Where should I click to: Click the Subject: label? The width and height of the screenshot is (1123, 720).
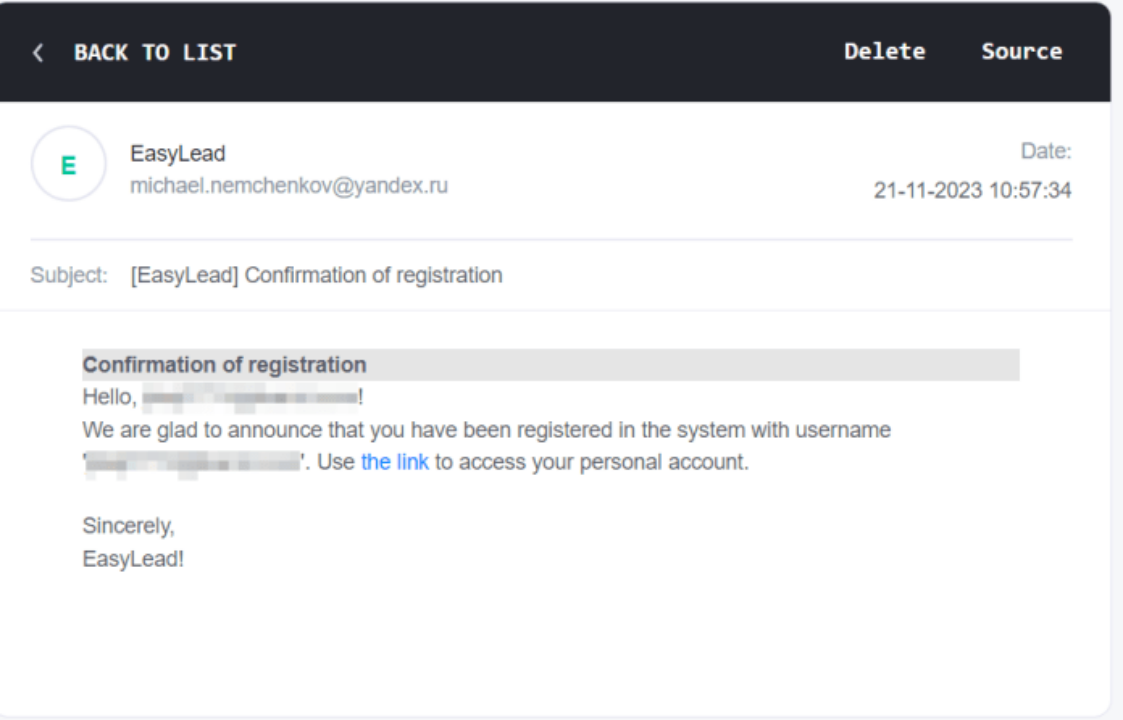[69, 275]
